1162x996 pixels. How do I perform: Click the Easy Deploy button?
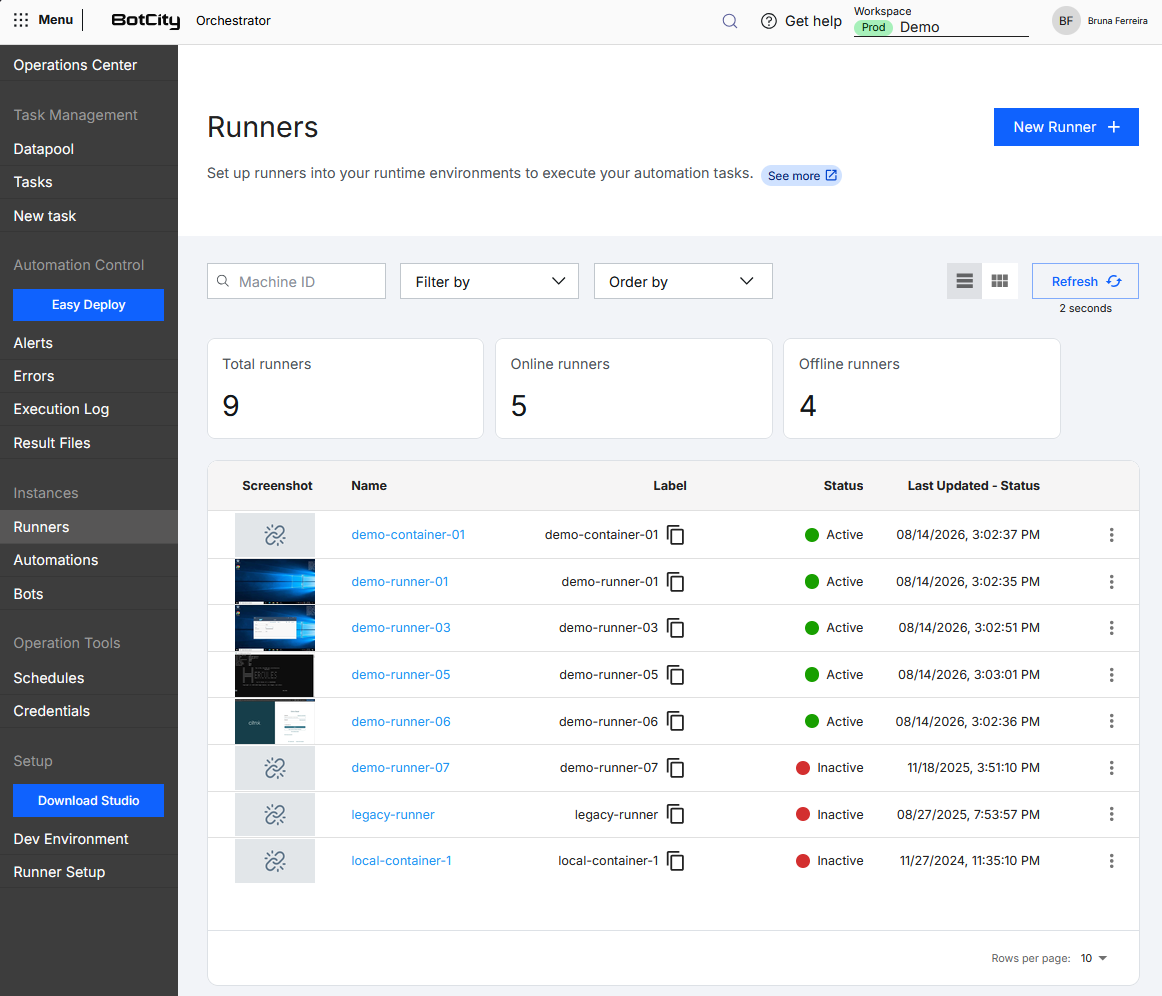click(88, 305)
